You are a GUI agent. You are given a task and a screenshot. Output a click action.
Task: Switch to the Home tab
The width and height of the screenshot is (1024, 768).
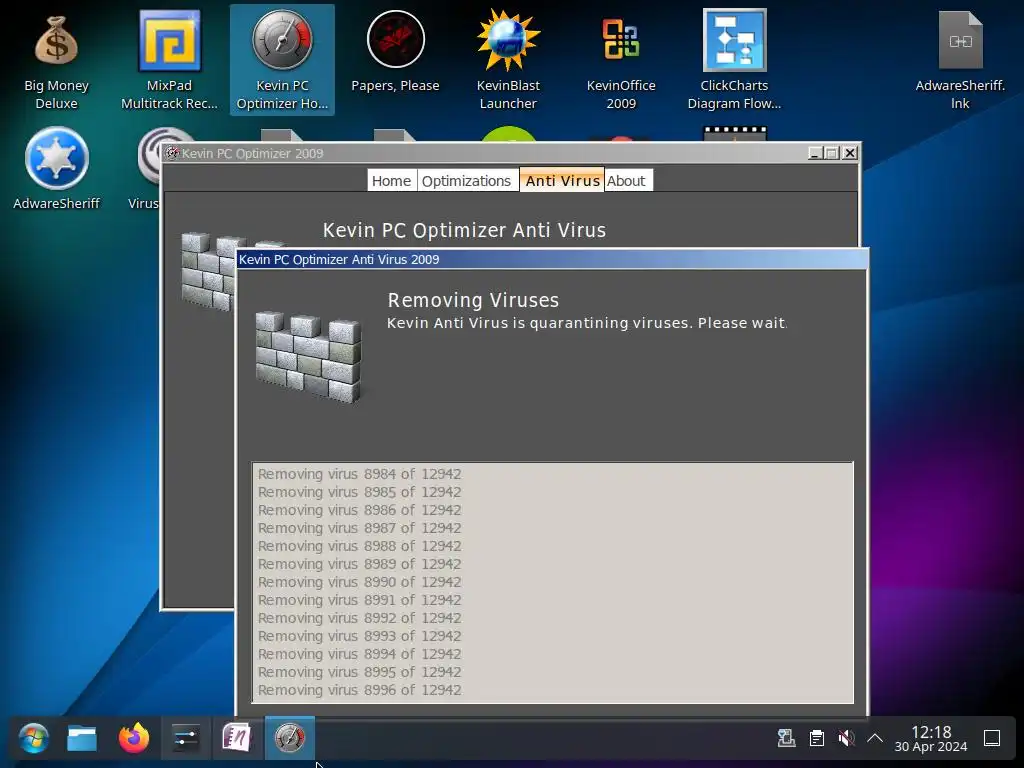(x=391, y=181)
